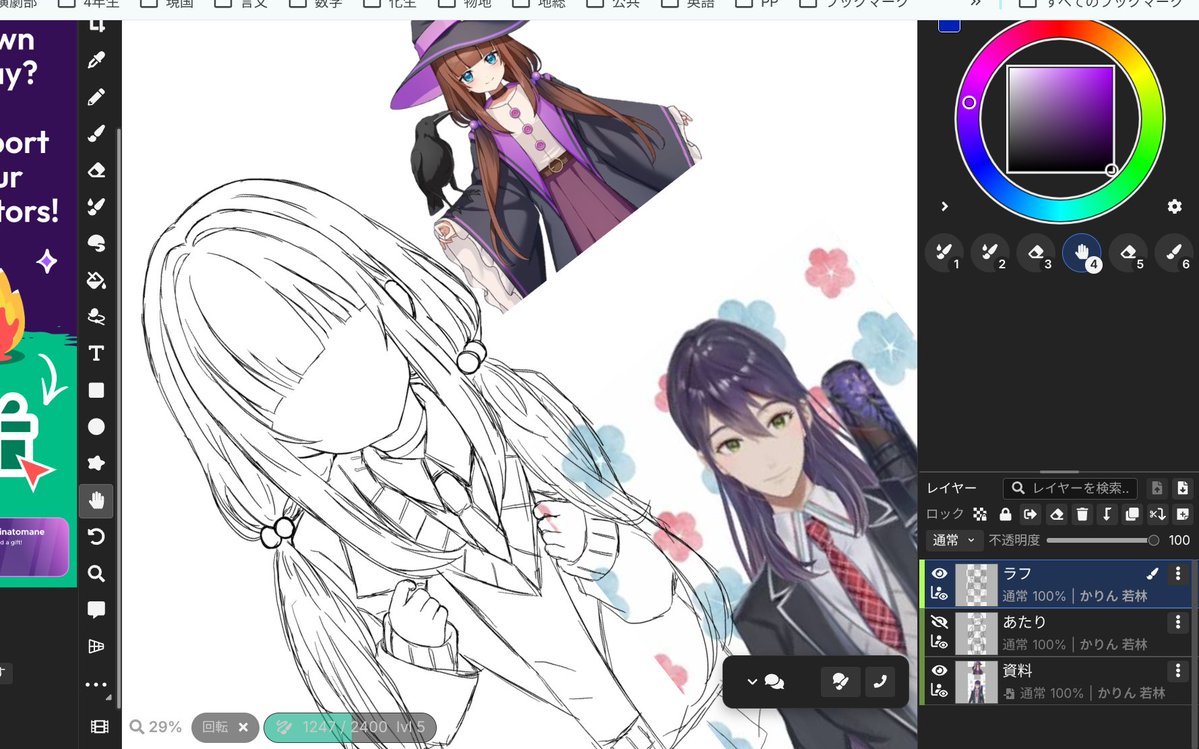Click the 1247 / 2400 lvl 5 progress chip

(x=350, y=728)
